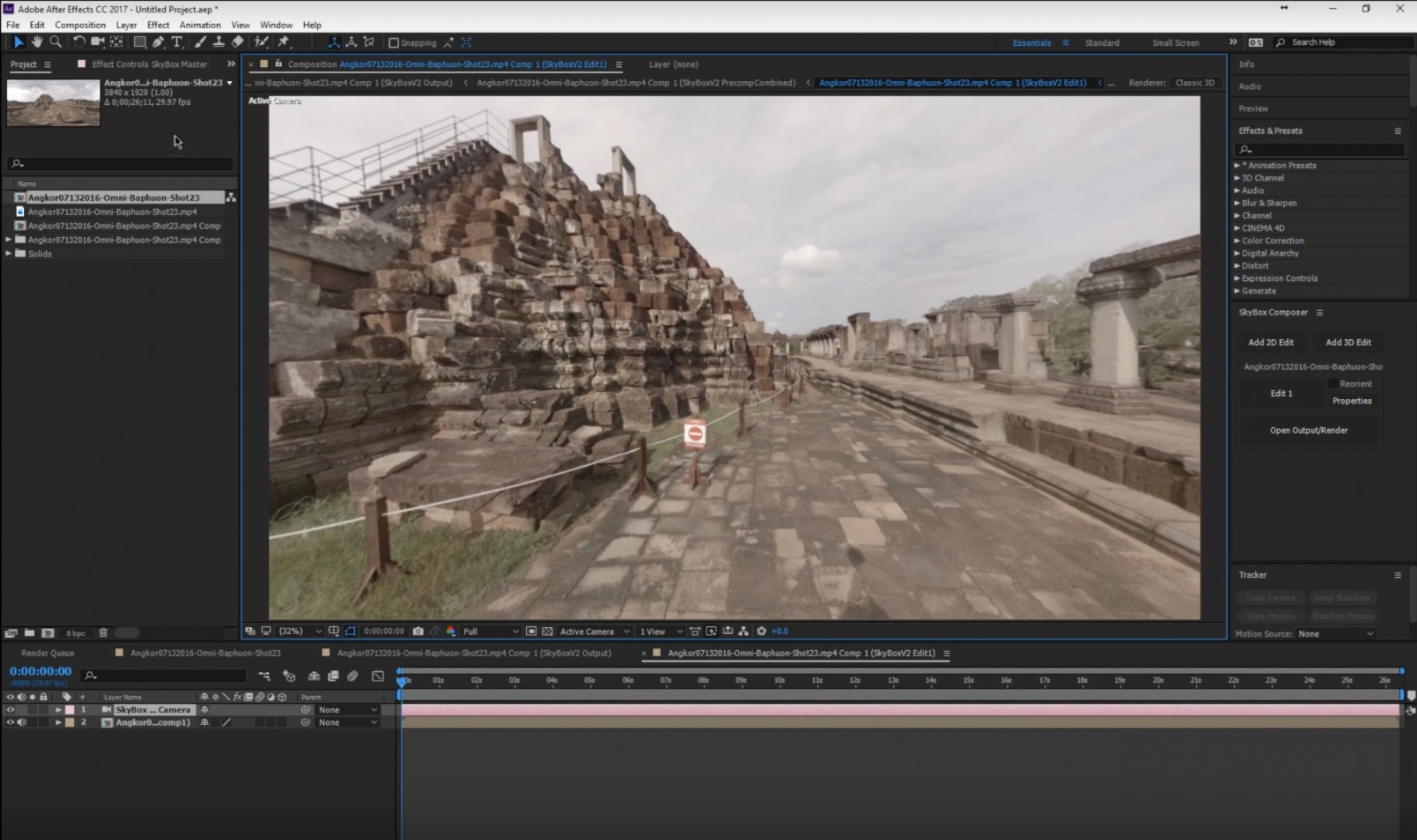
Task: Hide the SkyBox Camera layer visibility eye
Action: [10, 709]
